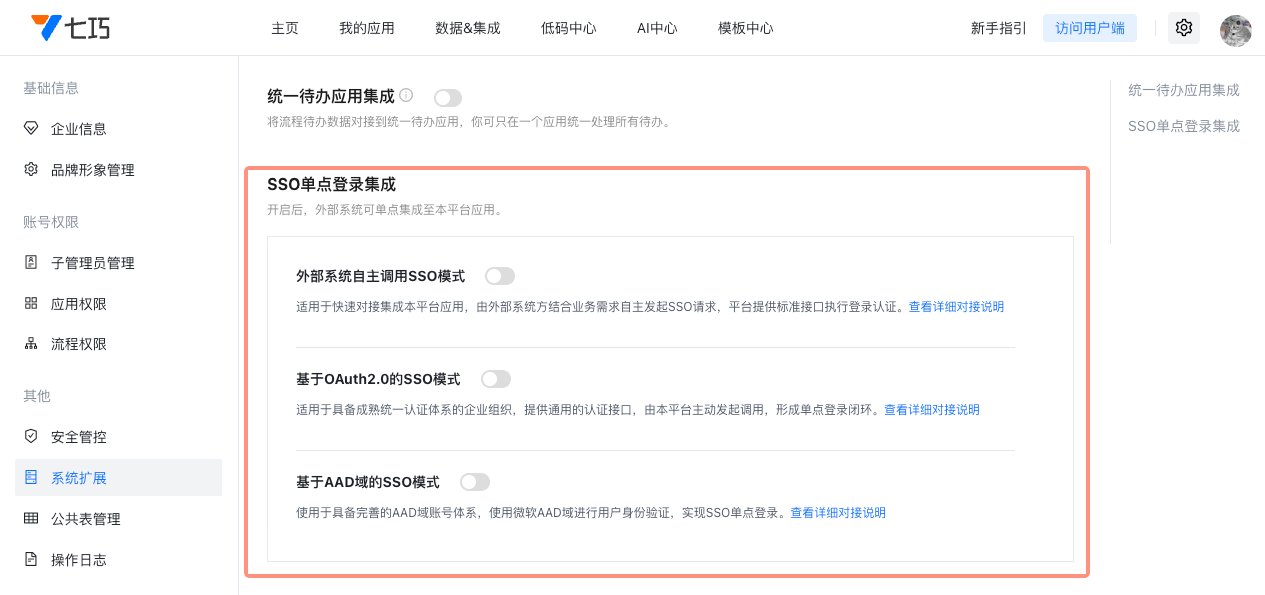Click the 新手指引 link
Screen dimensions: 1265x595
(x=999, y=28)
